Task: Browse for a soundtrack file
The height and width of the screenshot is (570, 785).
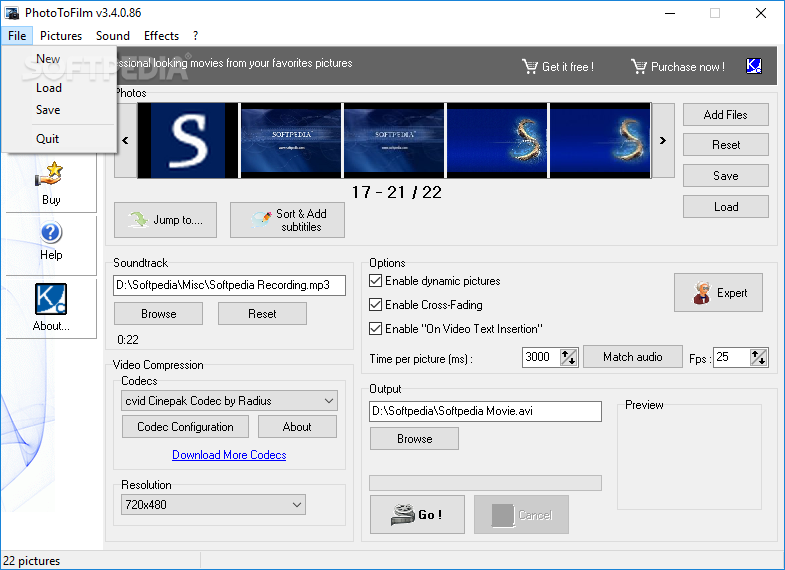Action: point(158,314)
